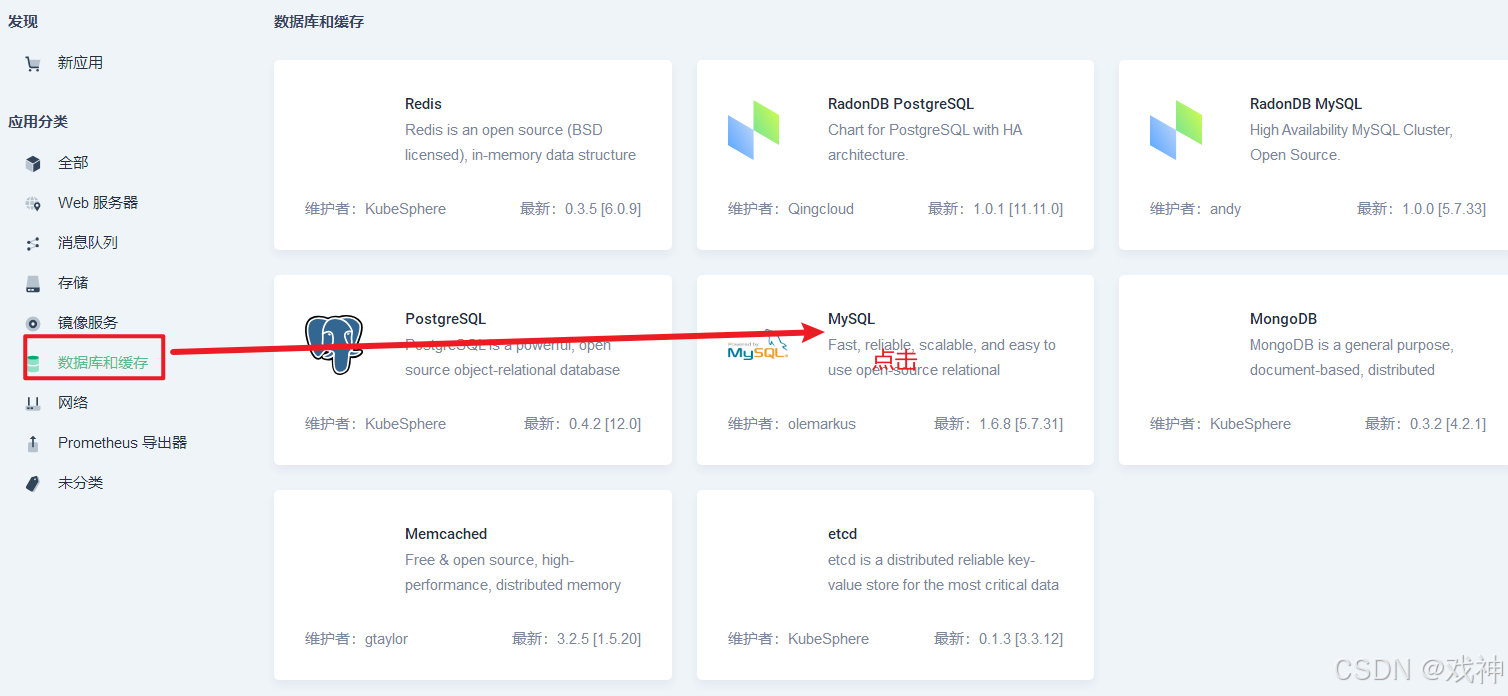The width and height of the screenshot is (1508, 696).
Task: Click etcd version 0.1.3 [3.3.12]
Action: 1021,639
